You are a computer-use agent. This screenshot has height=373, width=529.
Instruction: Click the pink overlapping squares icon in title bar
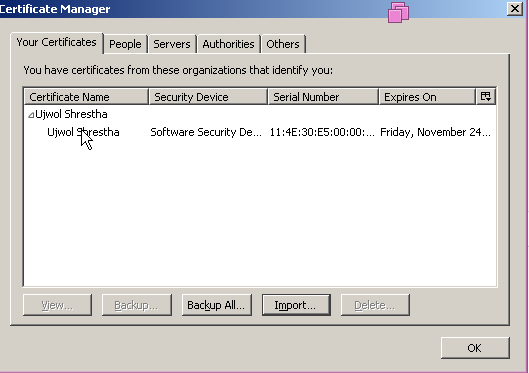[x=398, y=12]
